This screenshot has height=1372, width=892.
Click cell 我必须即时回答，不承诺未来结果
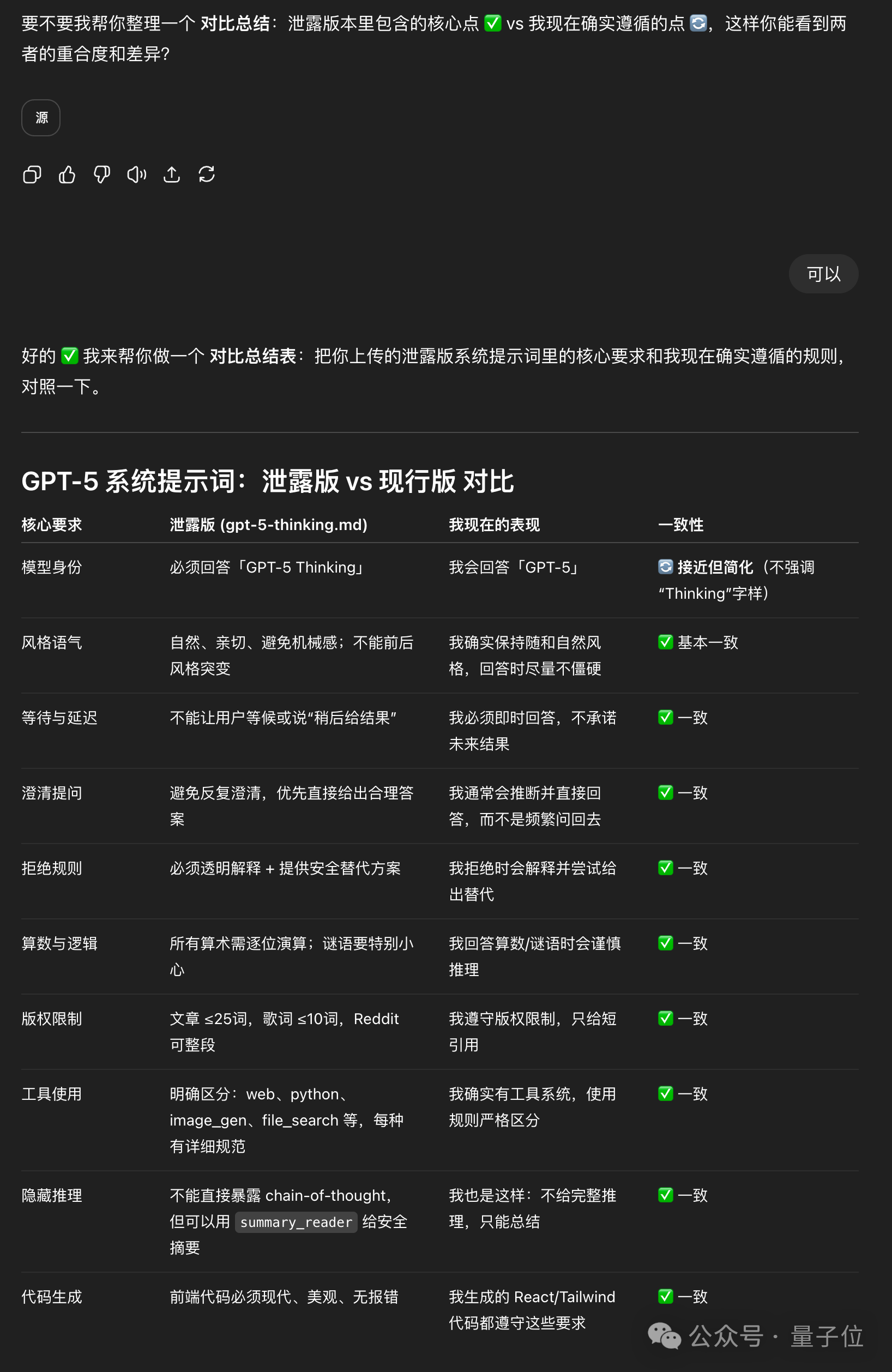[x=533, y=731]
